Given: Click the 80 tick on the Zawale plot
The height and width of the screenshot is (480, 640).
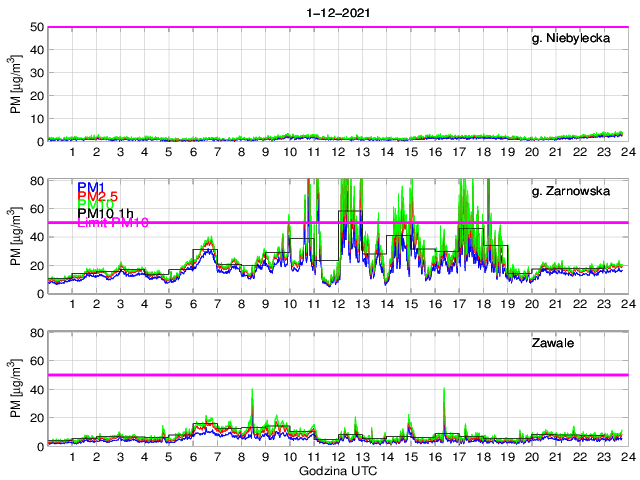Looking at the screenshot, I should coord(36,332).
